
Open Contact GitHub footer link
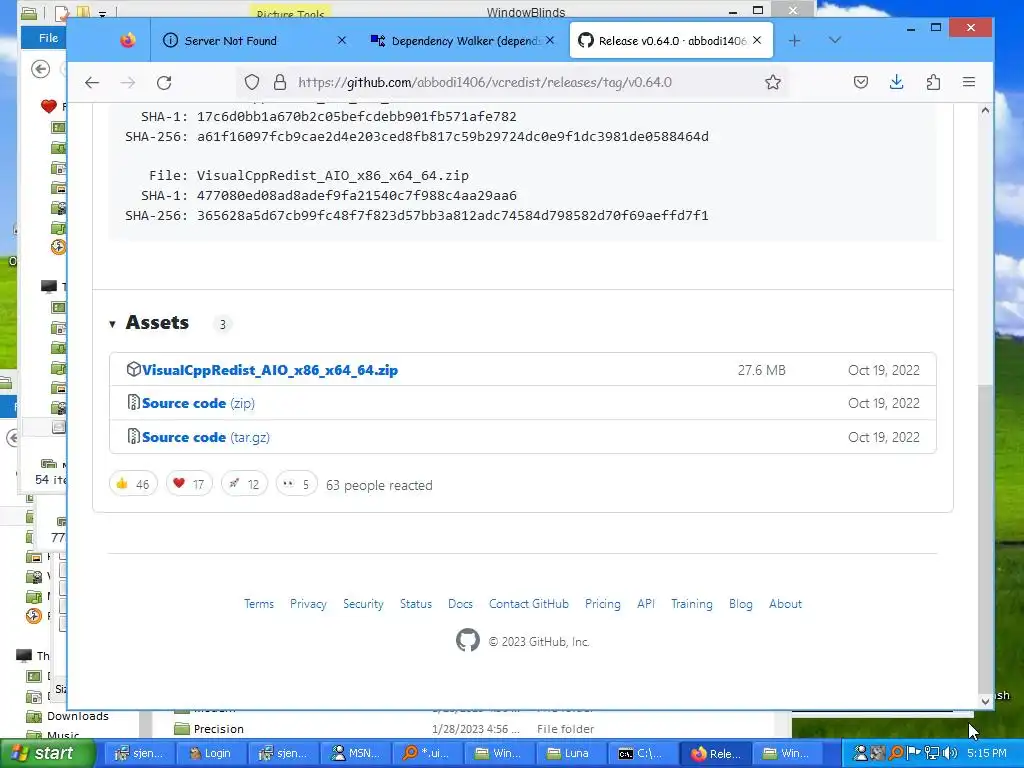tap(529, 604)
